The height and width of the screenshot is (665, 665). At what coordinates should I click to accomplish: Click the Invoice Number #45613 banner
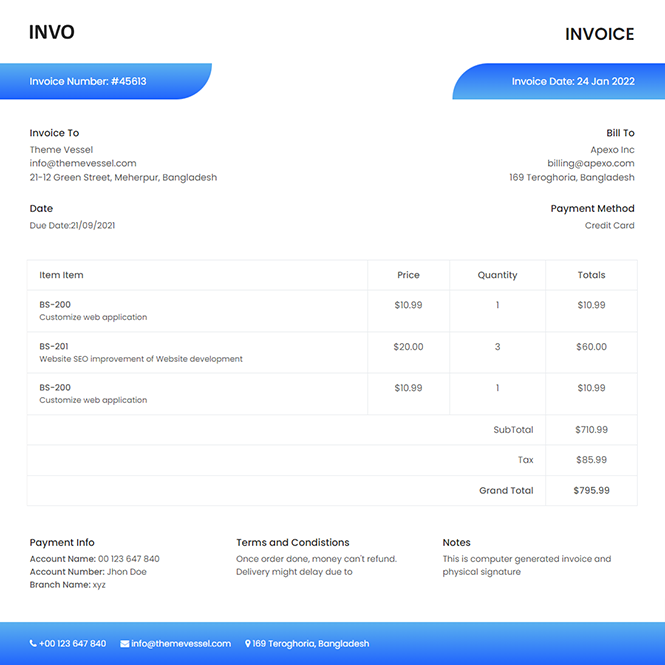point(88,81)
